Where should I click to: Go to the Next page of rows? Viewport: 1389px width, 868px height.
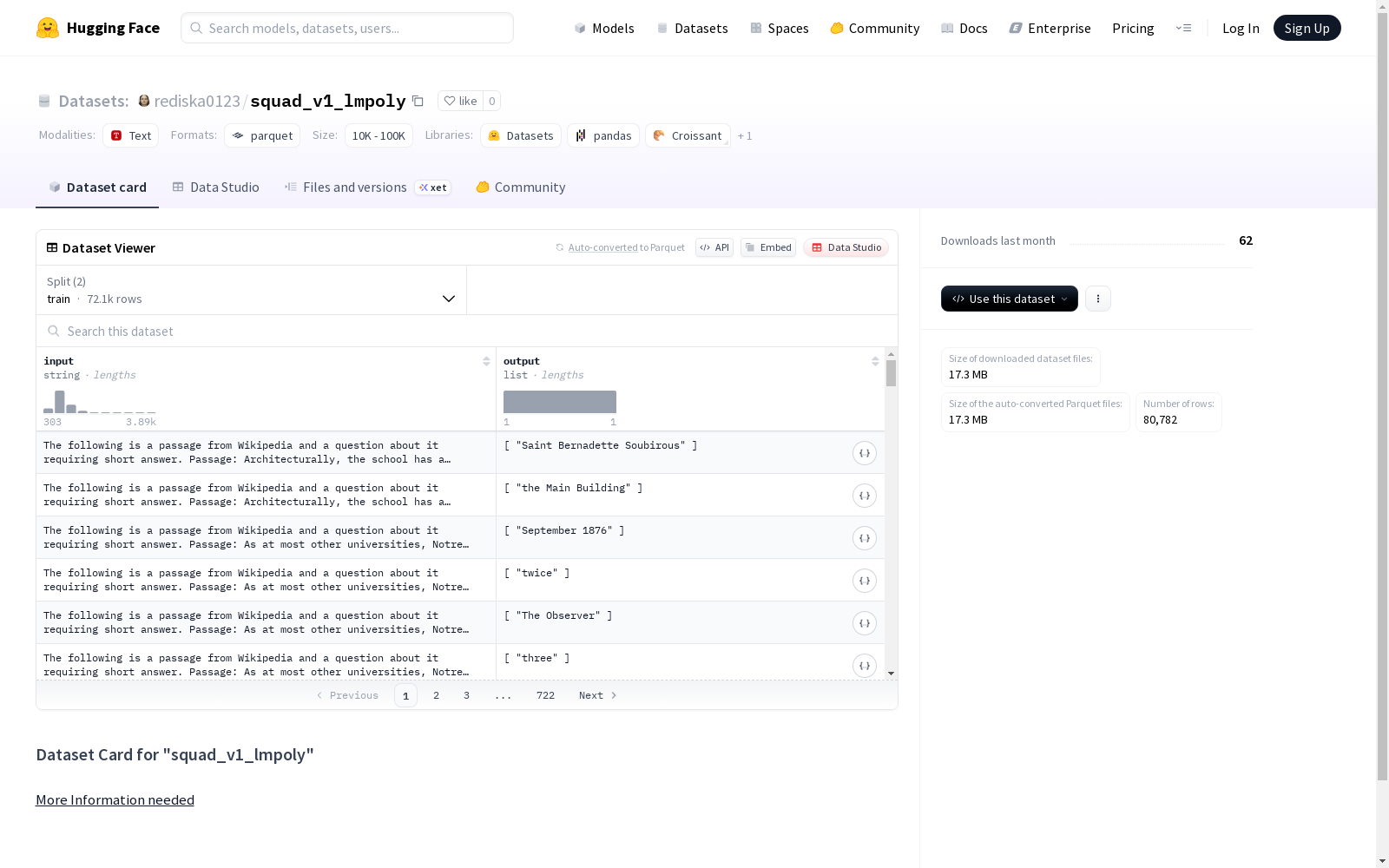598,695
